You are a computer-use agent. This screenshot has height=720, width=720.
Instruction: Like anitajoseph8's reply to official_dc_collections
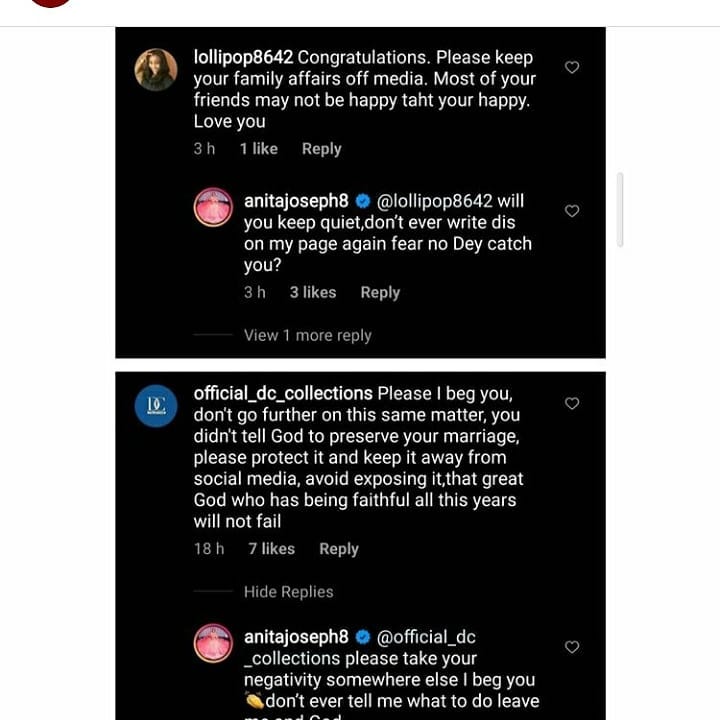(x=572, y=647)
